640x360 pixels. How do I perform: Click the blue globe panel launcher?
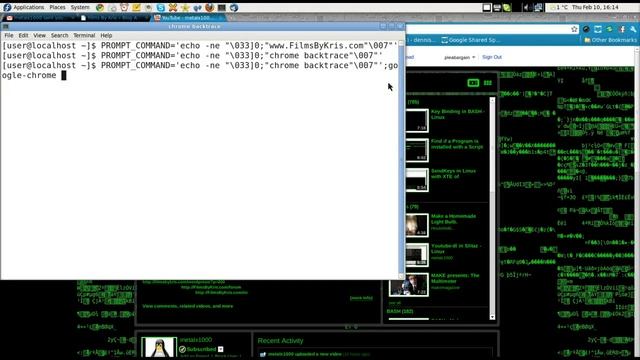coord(234,7)
